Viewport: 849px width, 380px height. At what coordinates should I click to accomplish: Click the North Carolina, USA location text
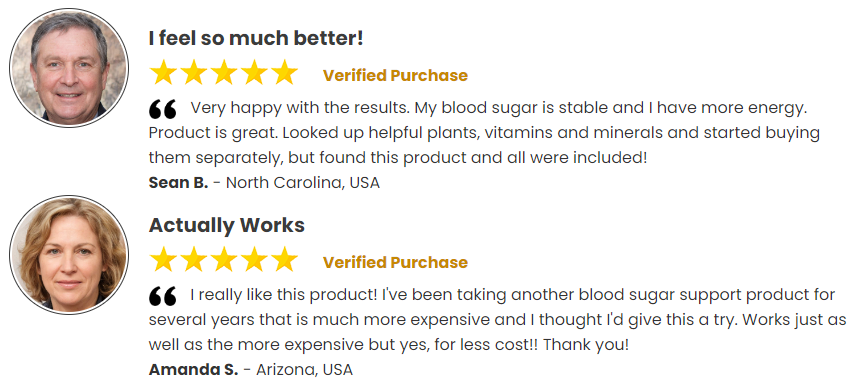click(x=303, y=183)
